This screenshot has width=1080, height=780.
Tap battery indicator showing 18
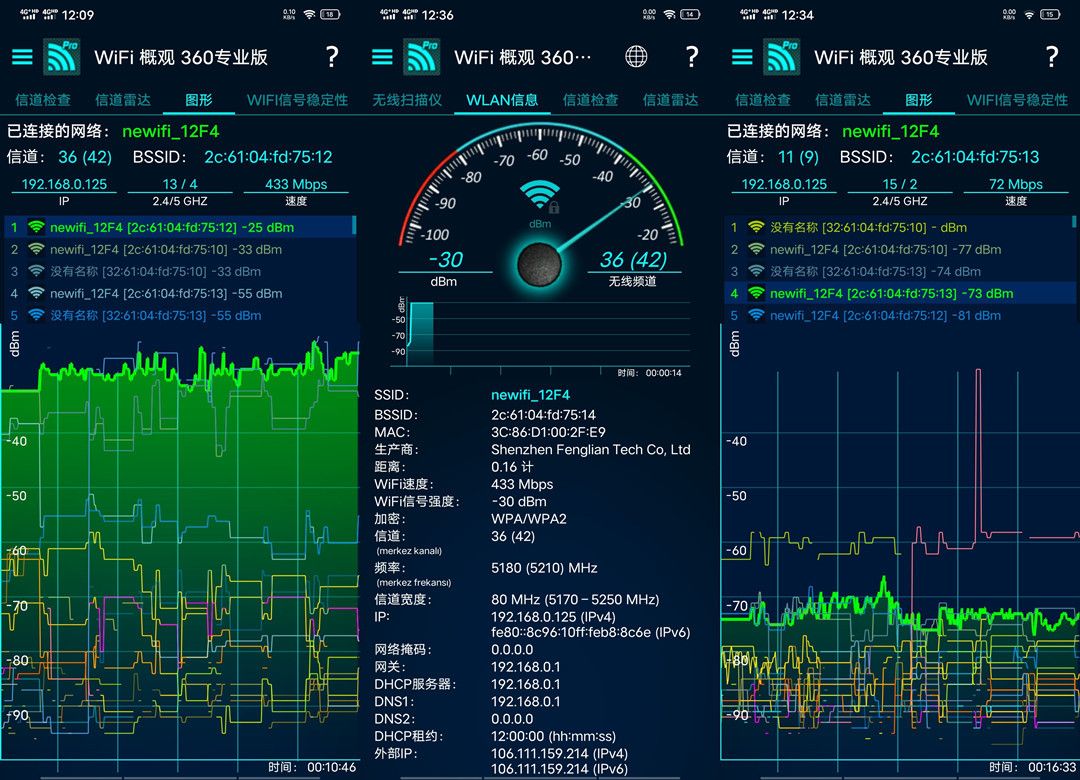[x=331, y=14]
